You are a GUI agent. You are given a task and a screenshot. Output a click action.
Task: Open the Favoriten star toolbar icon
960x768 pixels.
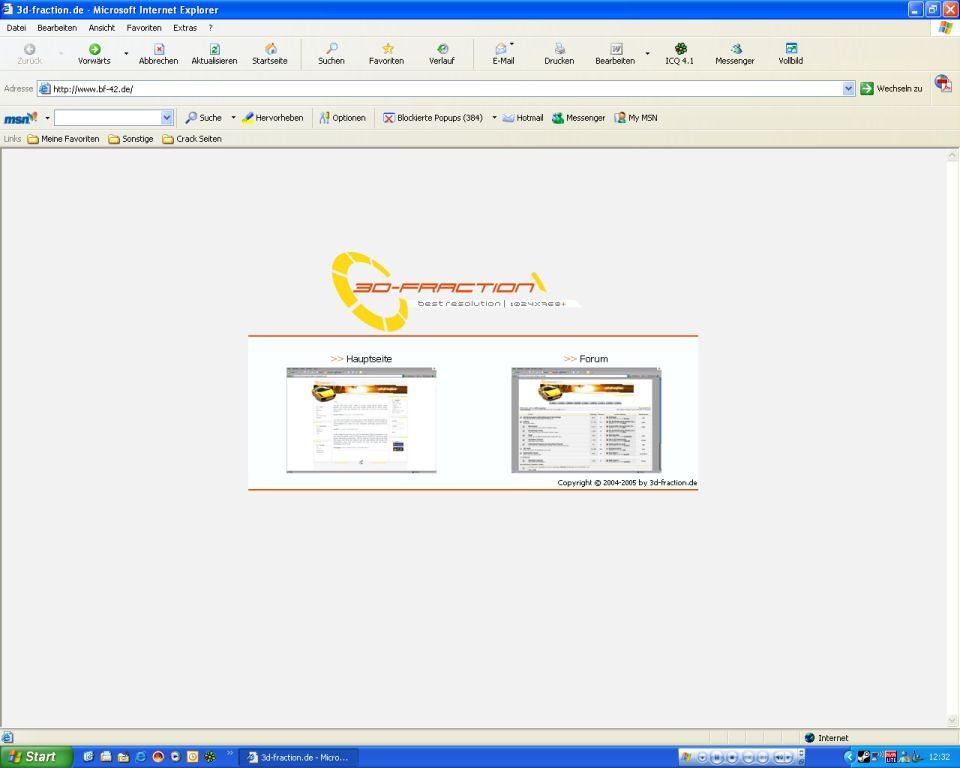click(387, 49)
